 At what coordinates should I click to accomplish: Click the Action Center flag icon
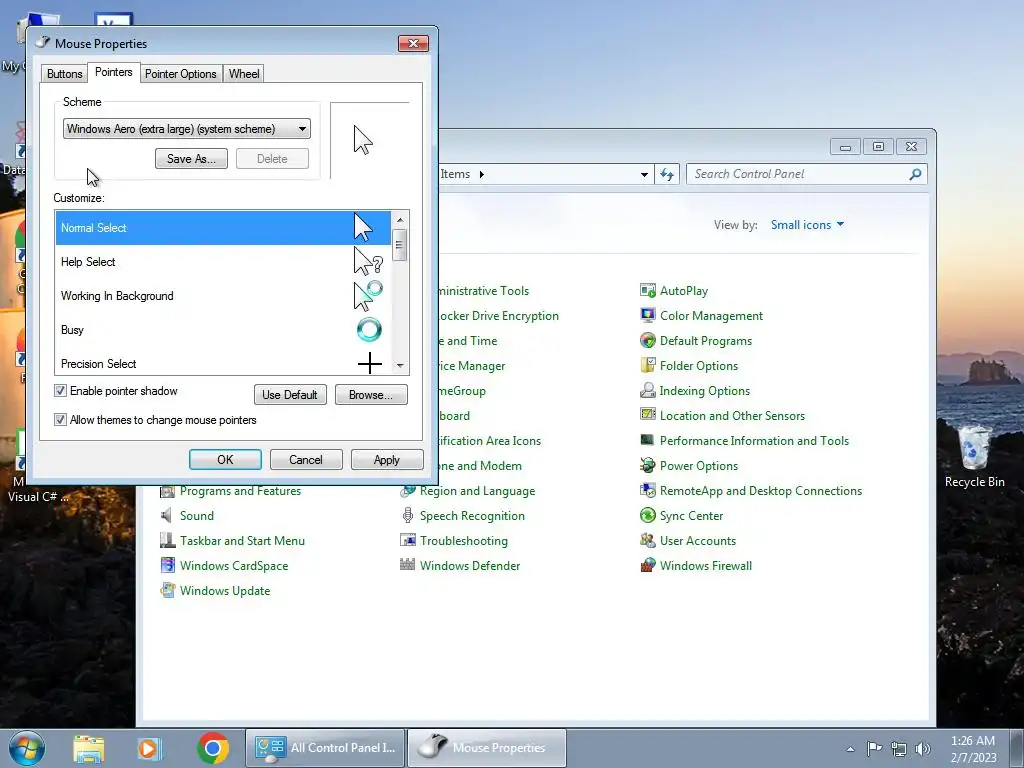pos(874,748)
